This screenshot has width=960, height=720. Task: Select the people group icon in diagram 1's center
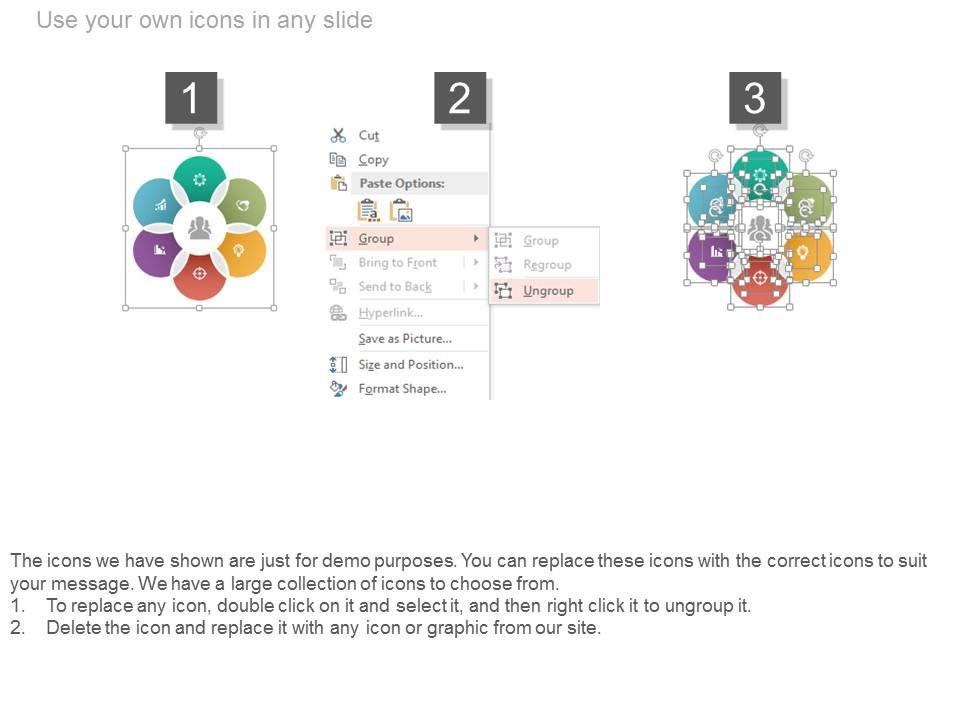point(199,228)
